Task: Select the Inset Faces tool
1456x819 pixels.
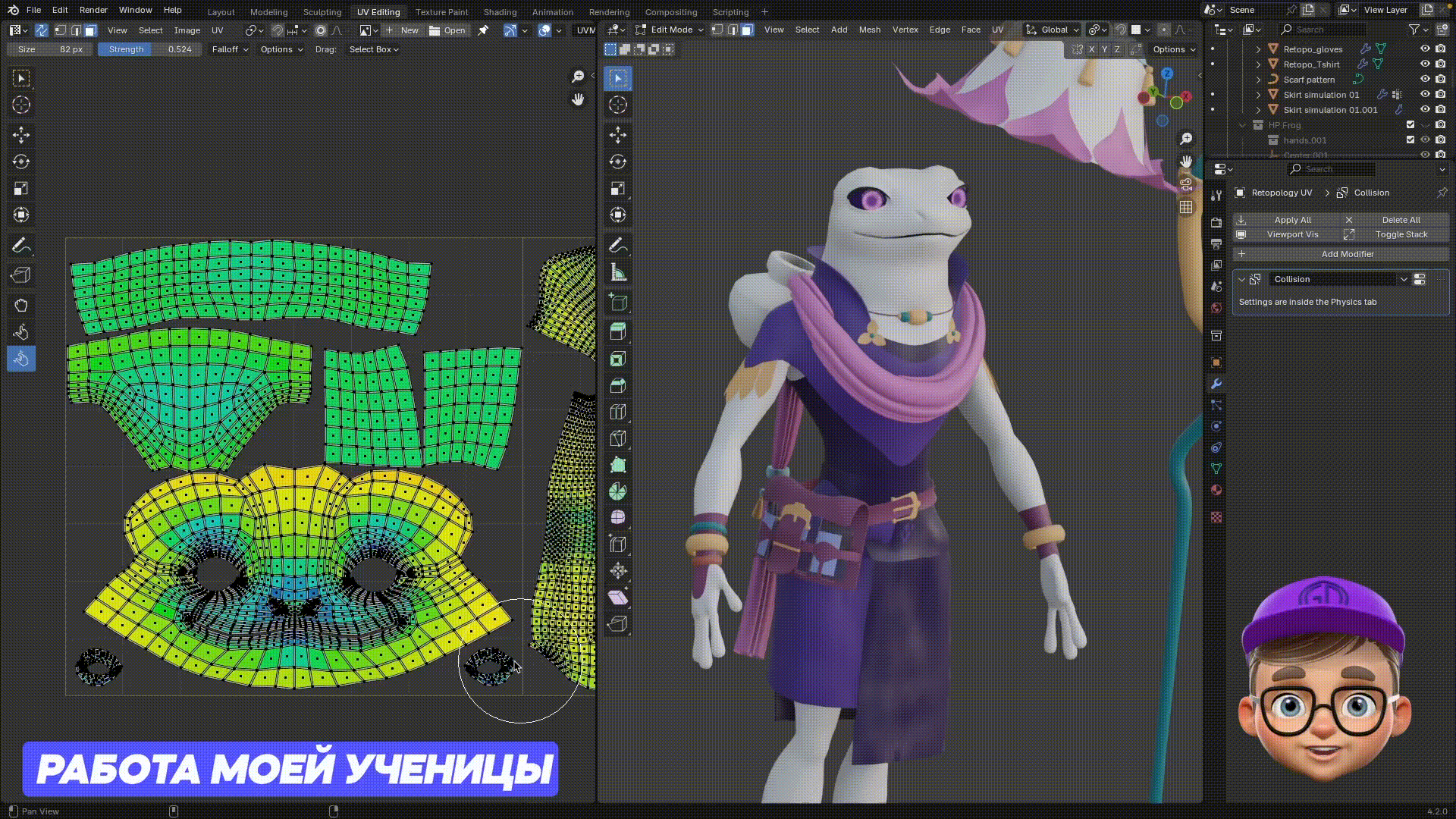Action: [x=618, y=359]
